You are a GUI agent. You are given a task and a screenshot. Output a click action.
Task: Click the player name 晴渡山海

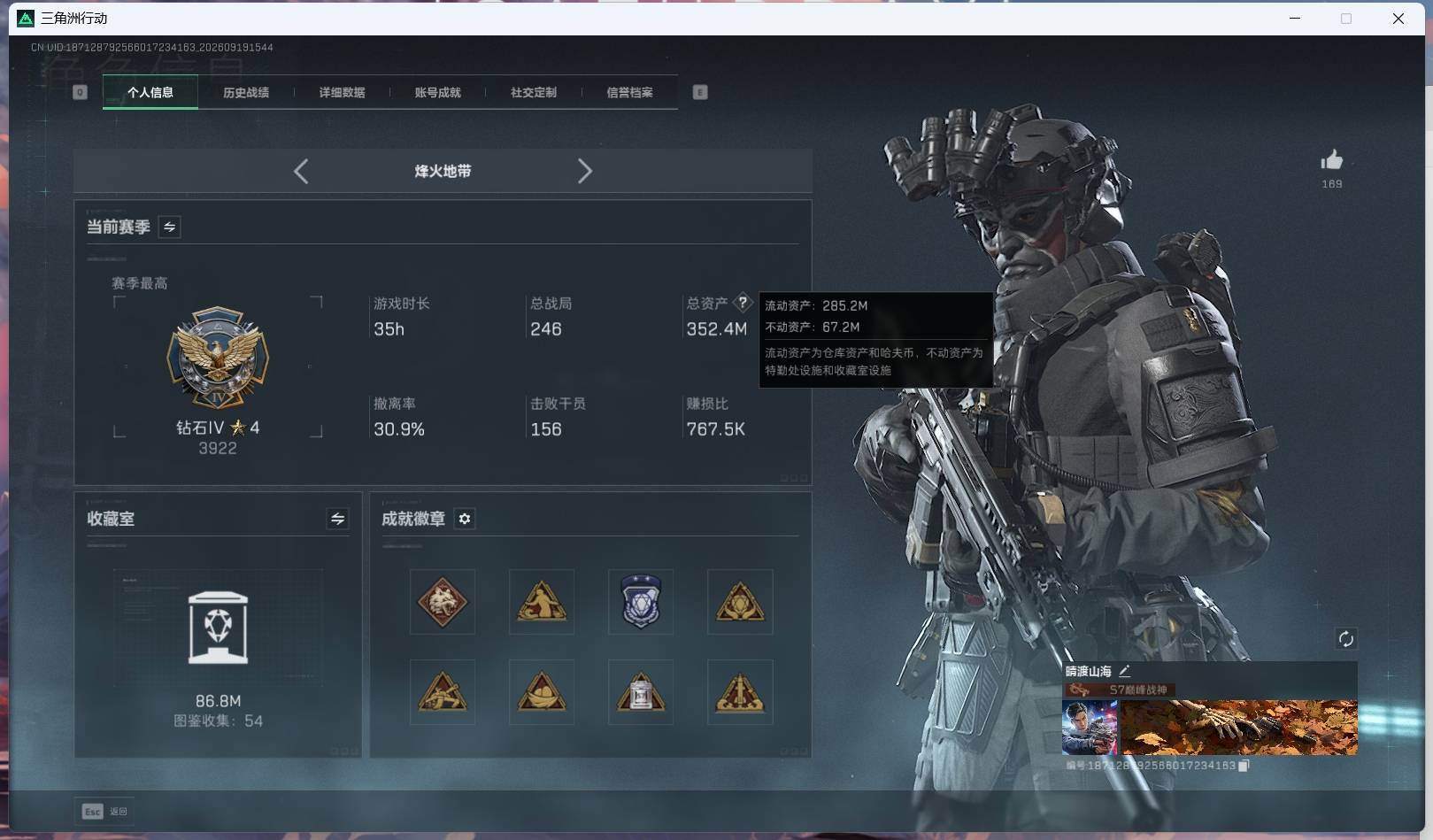tap(1088, 671)
